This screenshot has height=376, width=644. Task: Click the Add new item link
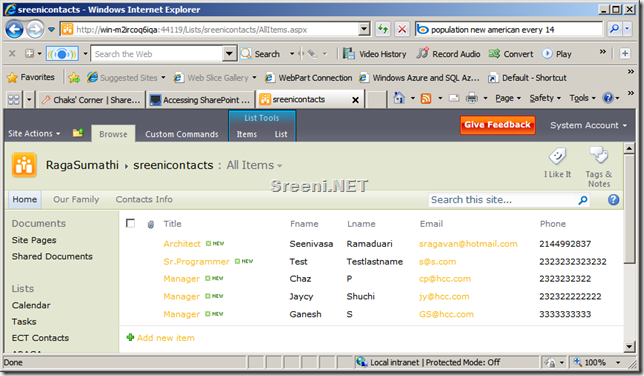[x=166, y=338]
